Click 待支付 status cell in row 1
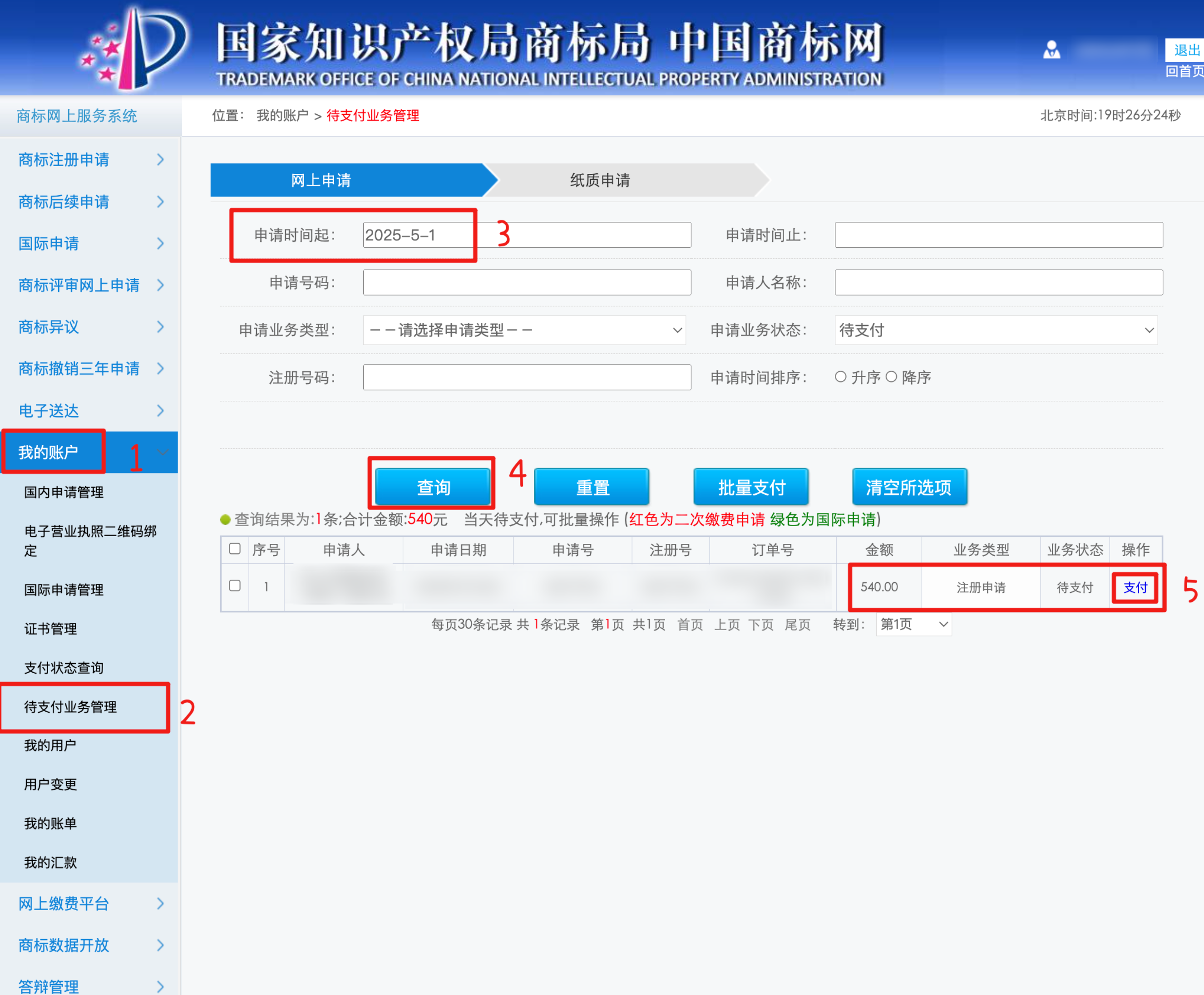This screenshot has width=1204, height=995. [x=1075, y=587]
